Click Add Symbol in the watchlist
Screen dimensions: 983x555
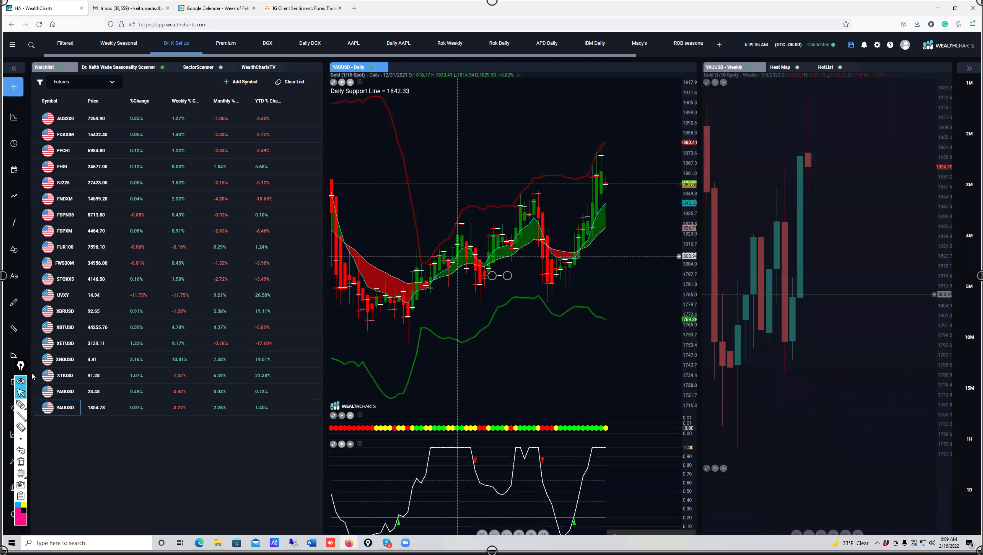pos(241,82)
